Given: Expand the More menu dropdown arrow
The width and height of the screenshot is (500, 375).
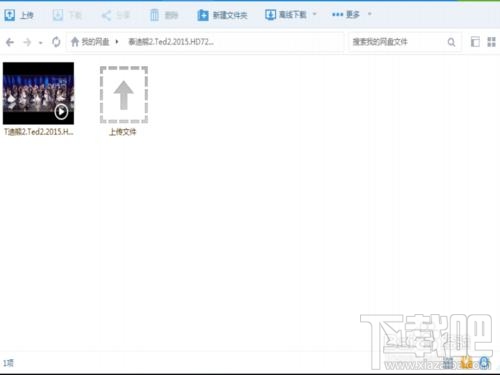Looking at the screenshot, I should click(369, 14).
